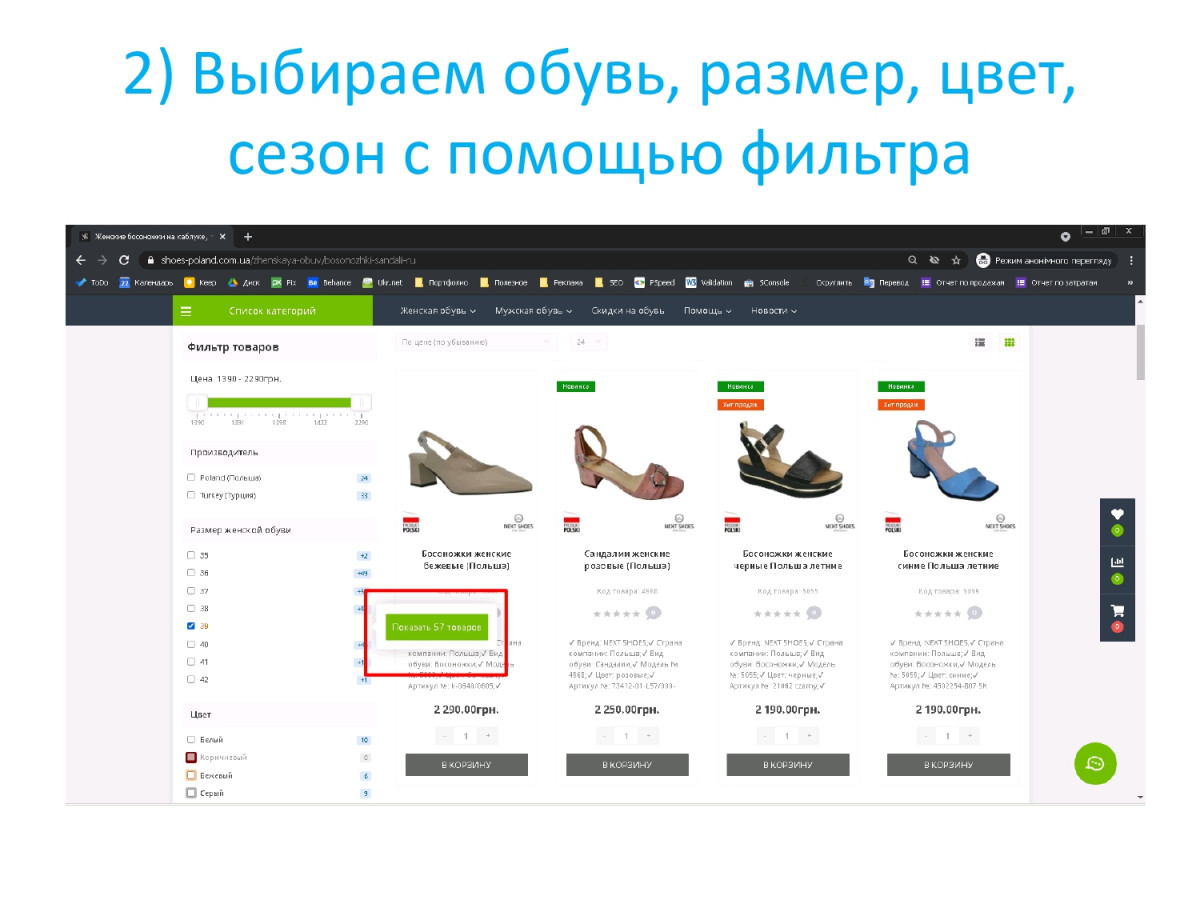
Task: Open the shopping cart sidebar icon
Action: (x=1117, y=611)
